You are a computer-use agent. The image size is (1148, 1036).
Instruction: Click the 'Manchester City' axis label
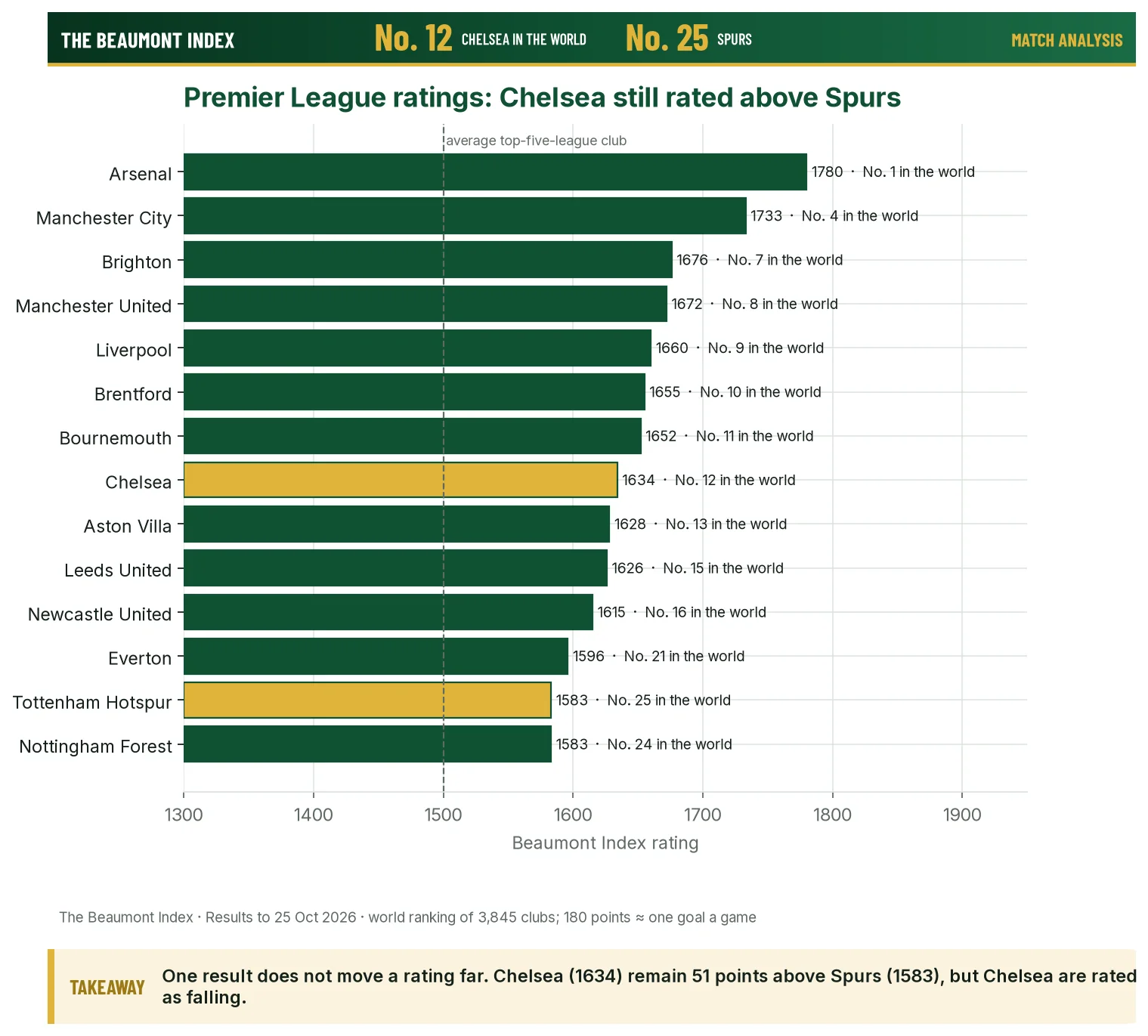click(104, 218)
